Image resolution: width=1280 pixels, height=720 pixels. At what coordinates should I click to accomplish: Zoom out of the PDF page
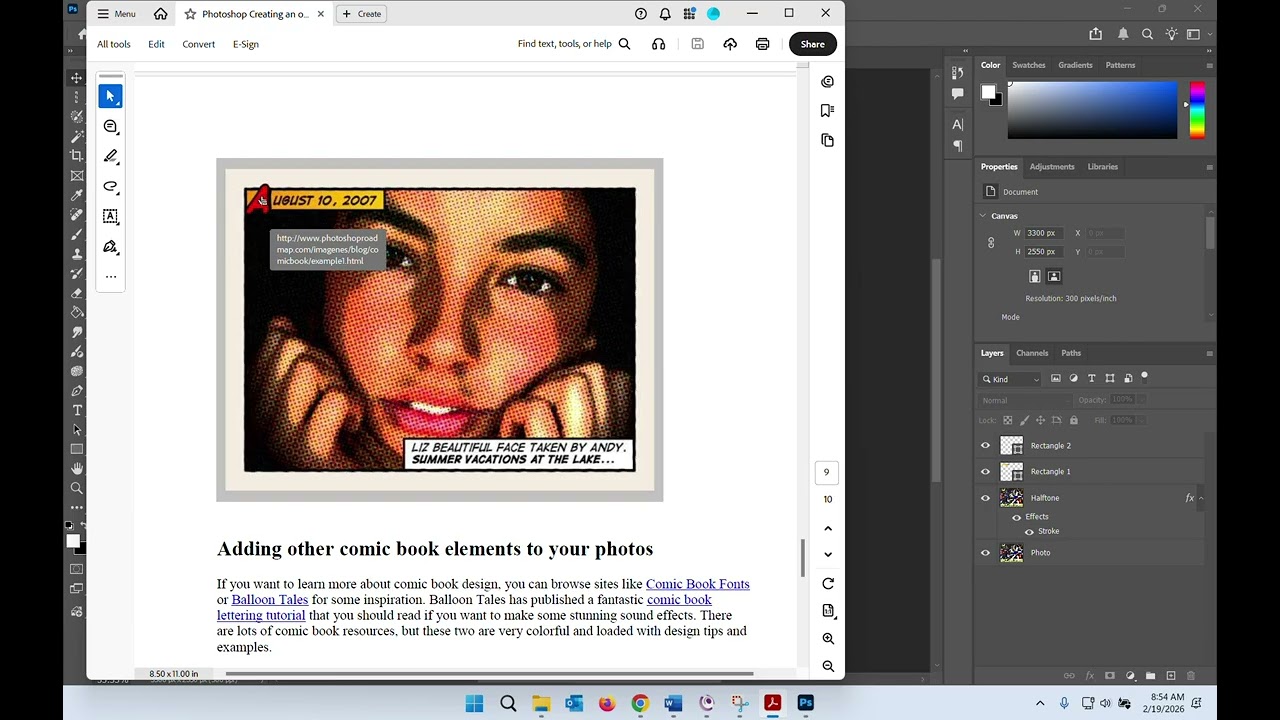(828, 666)
